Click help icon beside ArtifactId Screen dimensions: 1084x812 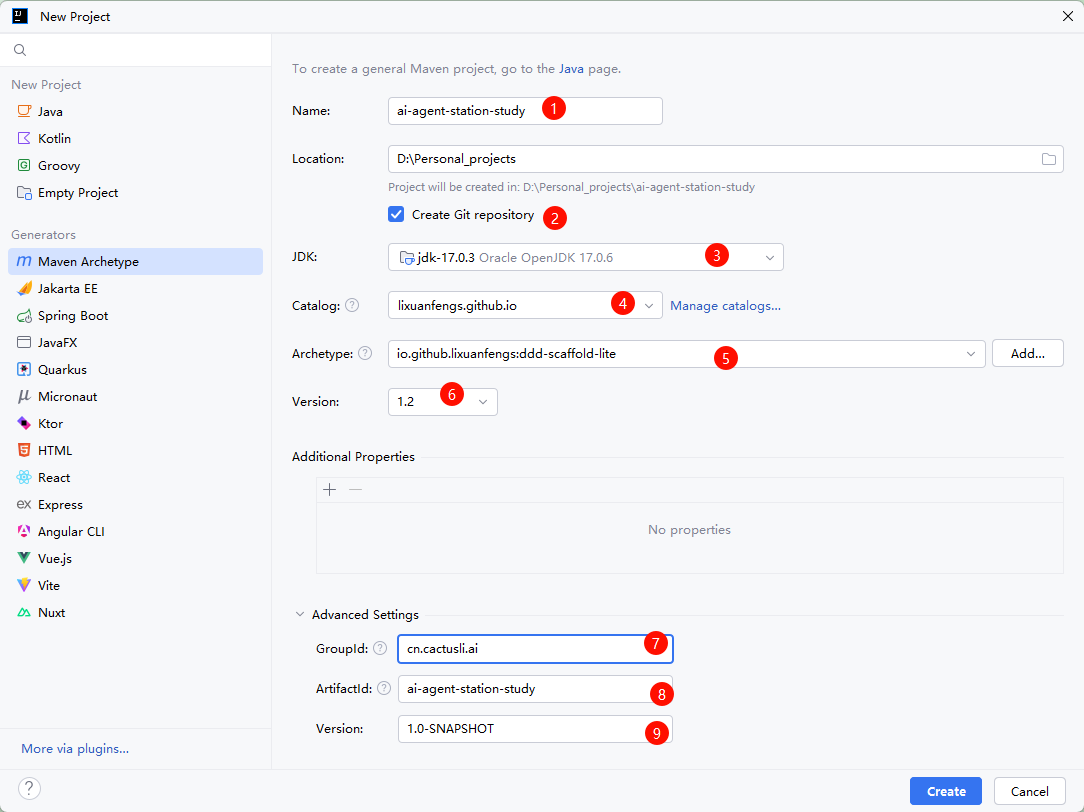coord(384,688)
